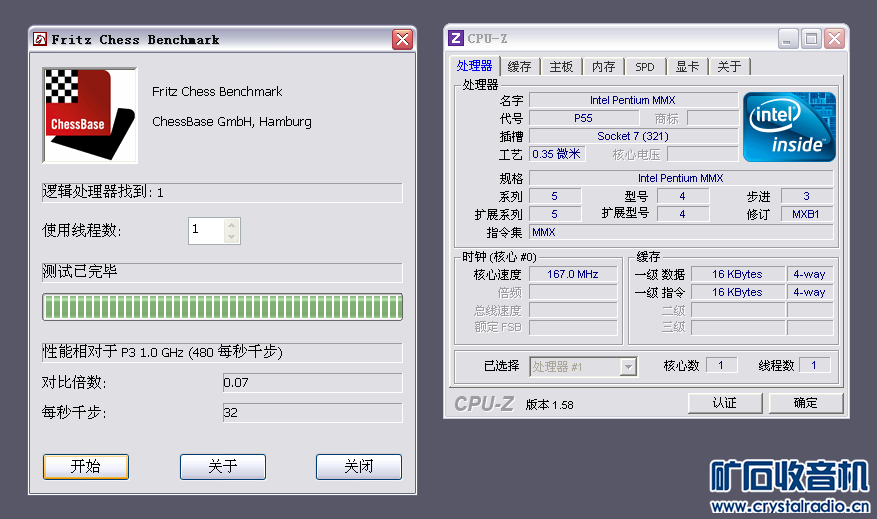The height and width of the screenshot is (519, 877).
Task: Click the 对比倍数 field showing 0.07
Action: pos(312,383)
